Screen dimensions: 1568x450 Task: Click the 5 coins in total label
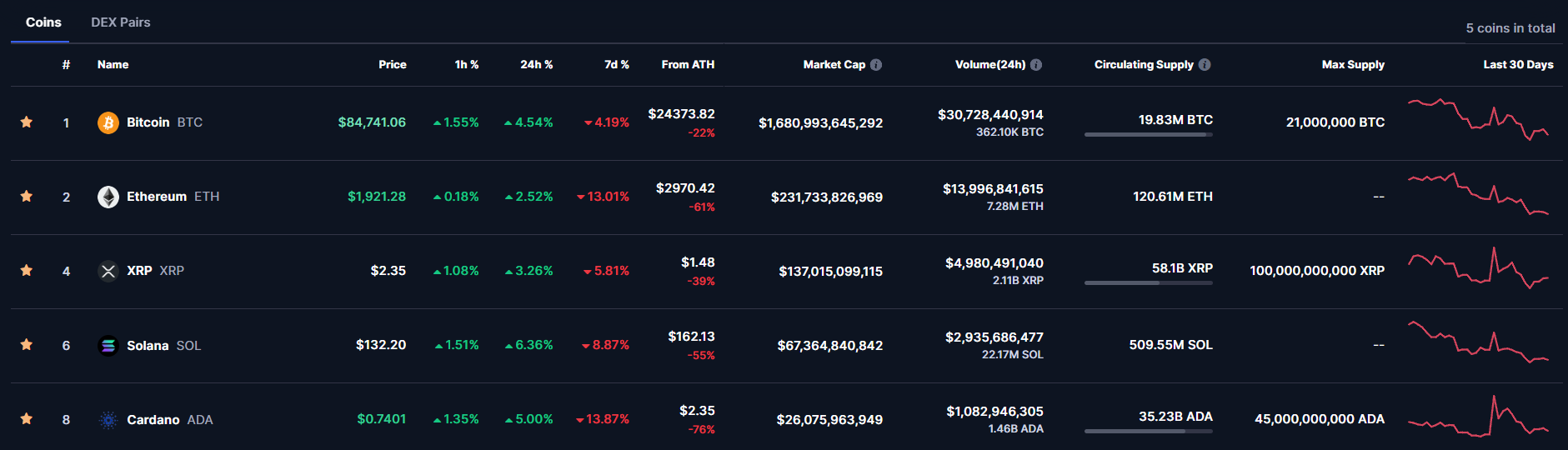click(x=1510, y=28)
